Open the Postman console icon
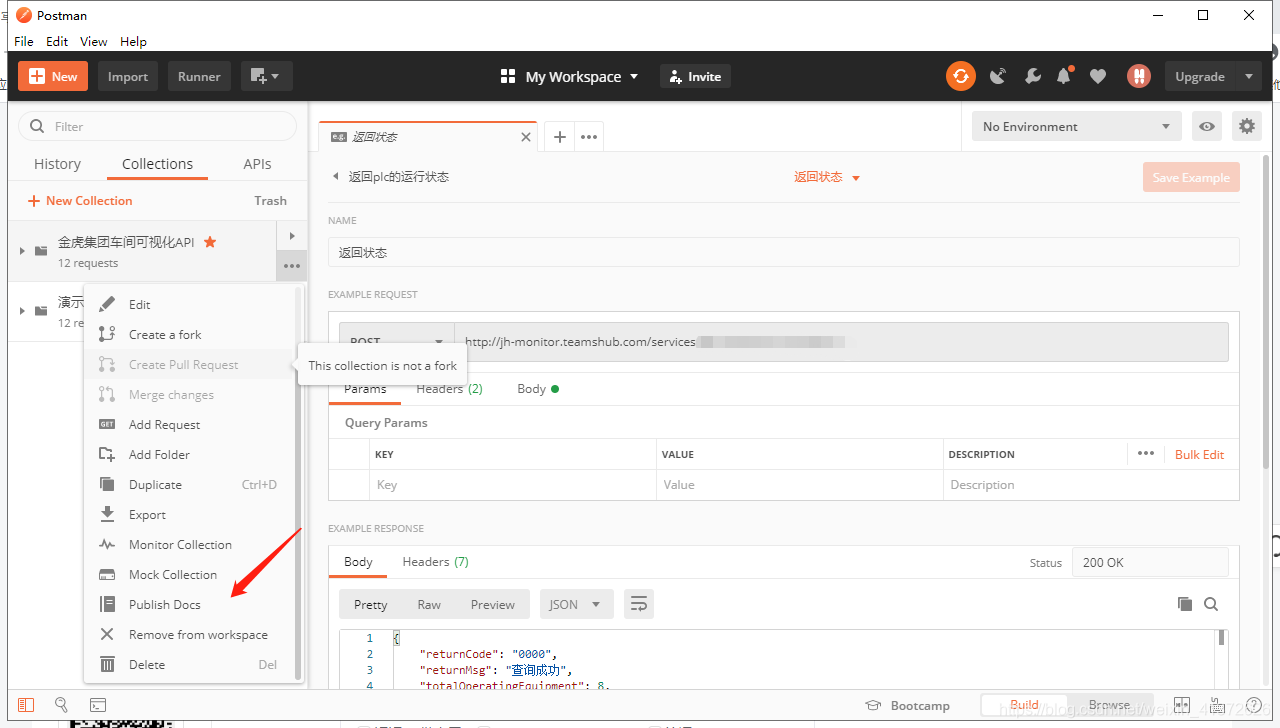The image size is (1280, 728). point(98,705)
